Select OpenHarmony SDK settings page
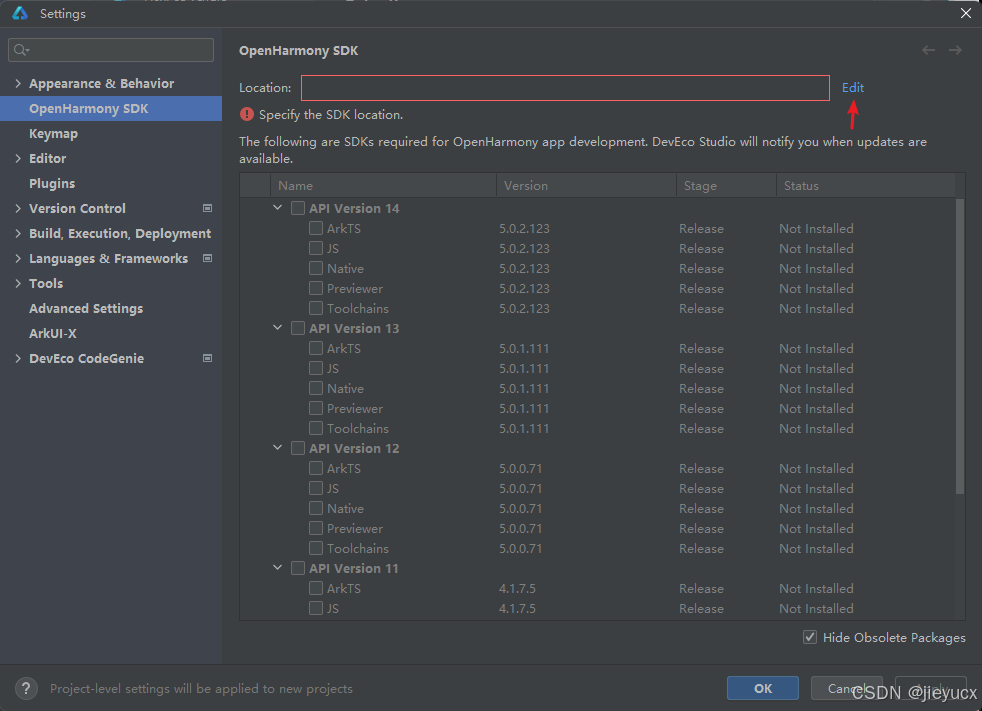 (x=111, y=108)
